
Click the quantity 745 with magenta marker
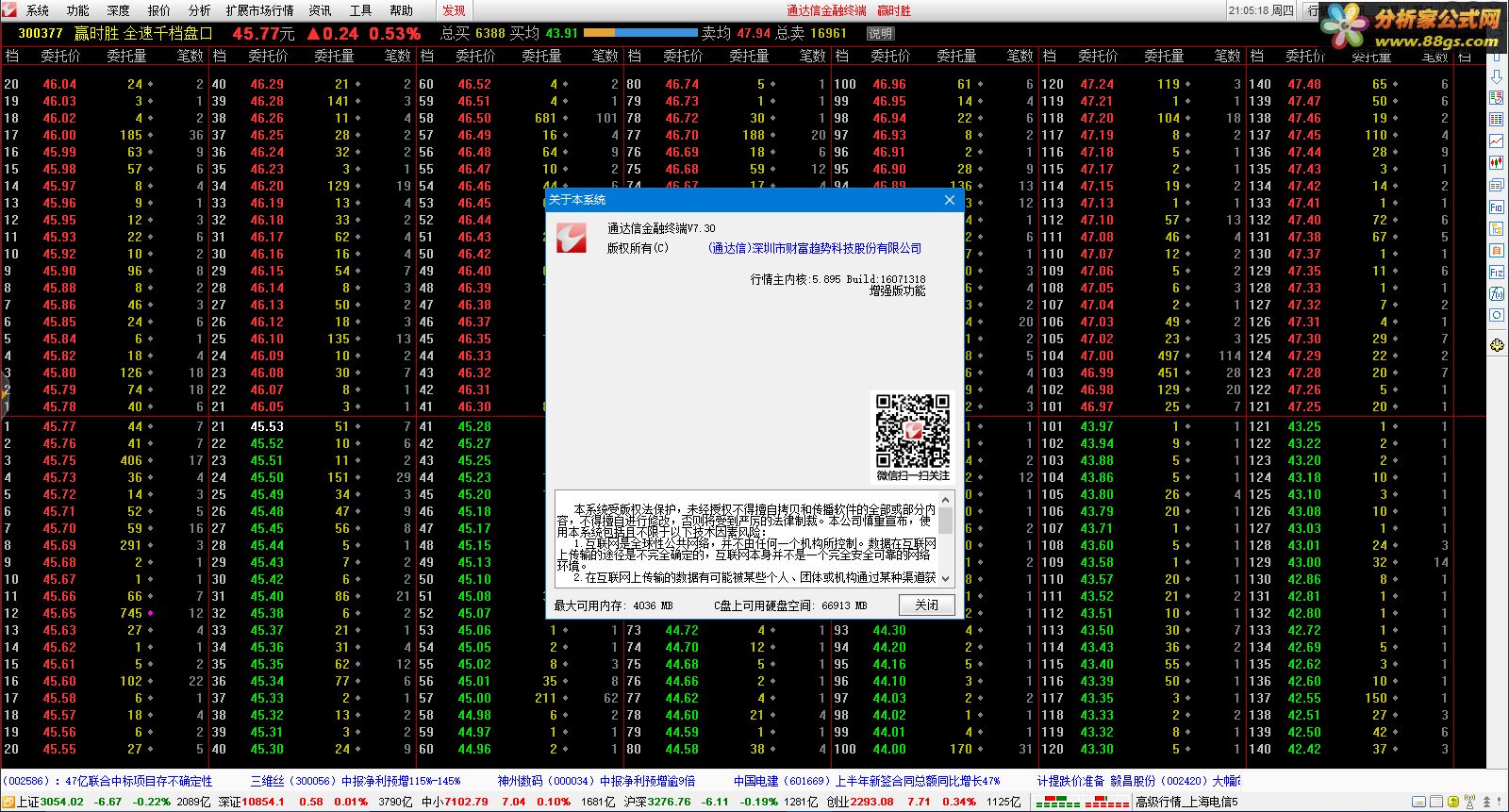[131, 613]
